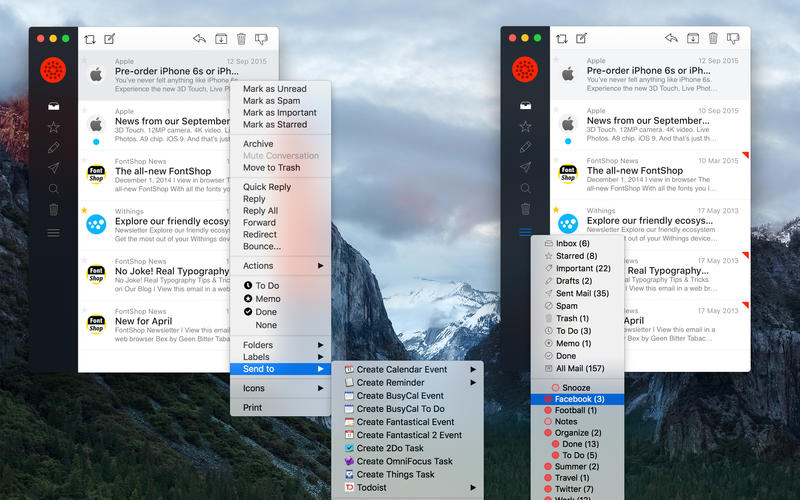Click compose icon in left window toolbar
This screenshot has height=500, width=800.
tap(110, 39)
